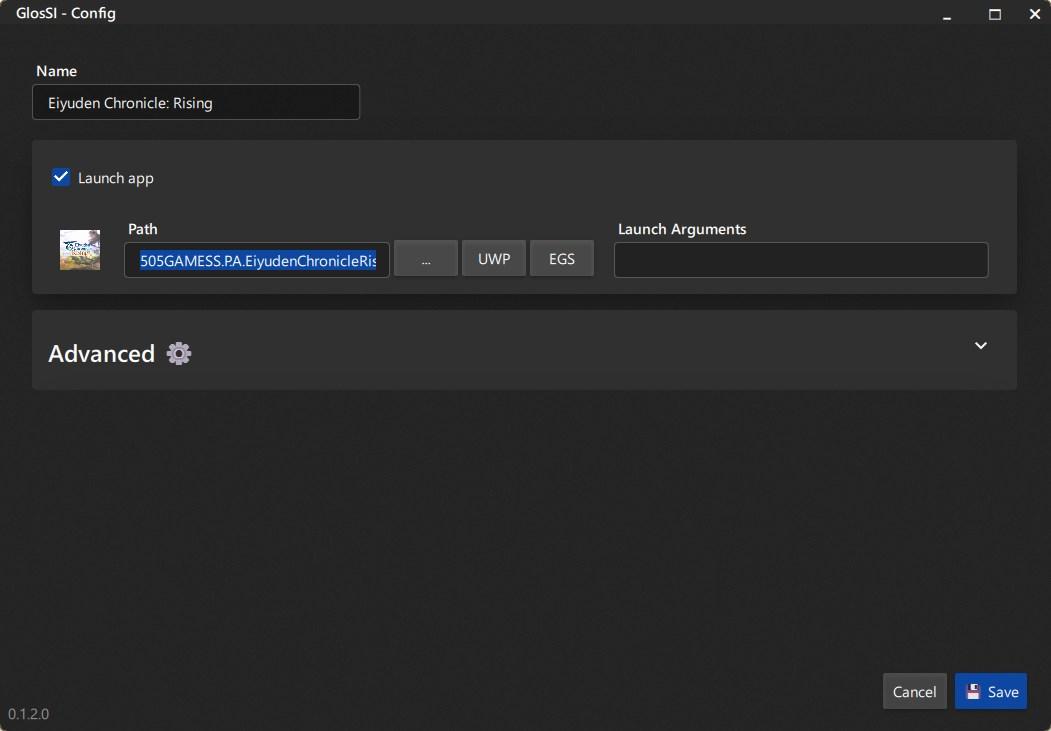Viewport: 1051px width, 731px height.
Task: Click the floppy disk icon on Save
Action: pos(973,692)
